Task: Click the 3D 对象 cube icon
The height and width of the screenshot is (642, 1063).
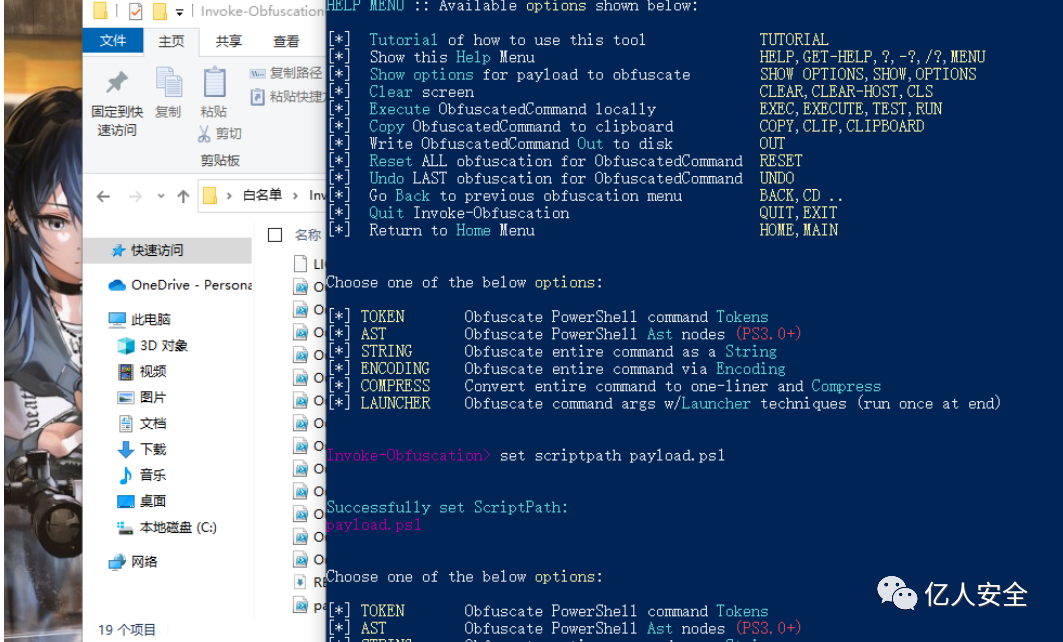Action: click(125, 346)
